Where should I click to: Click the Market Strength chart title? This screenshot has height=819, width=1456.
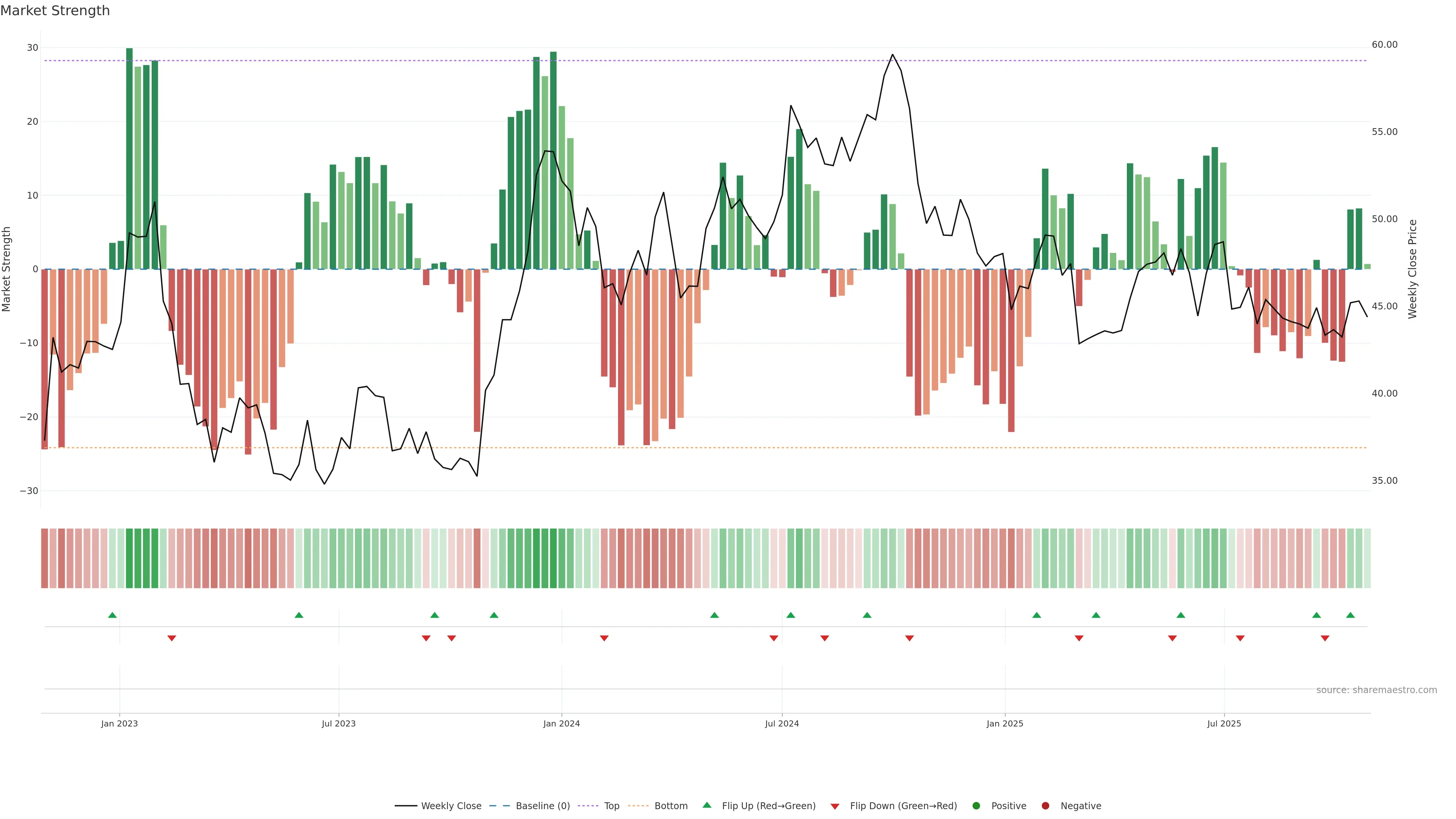point(55,11)
